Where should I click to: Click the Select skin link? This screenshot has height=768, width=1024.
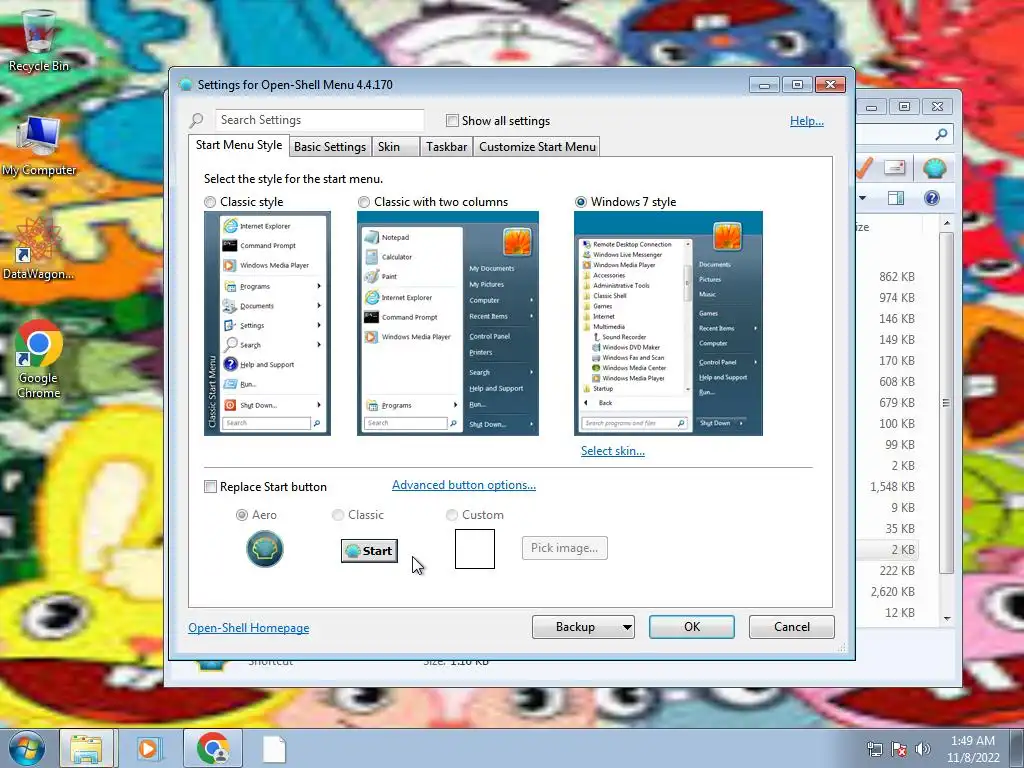(613, 451)
